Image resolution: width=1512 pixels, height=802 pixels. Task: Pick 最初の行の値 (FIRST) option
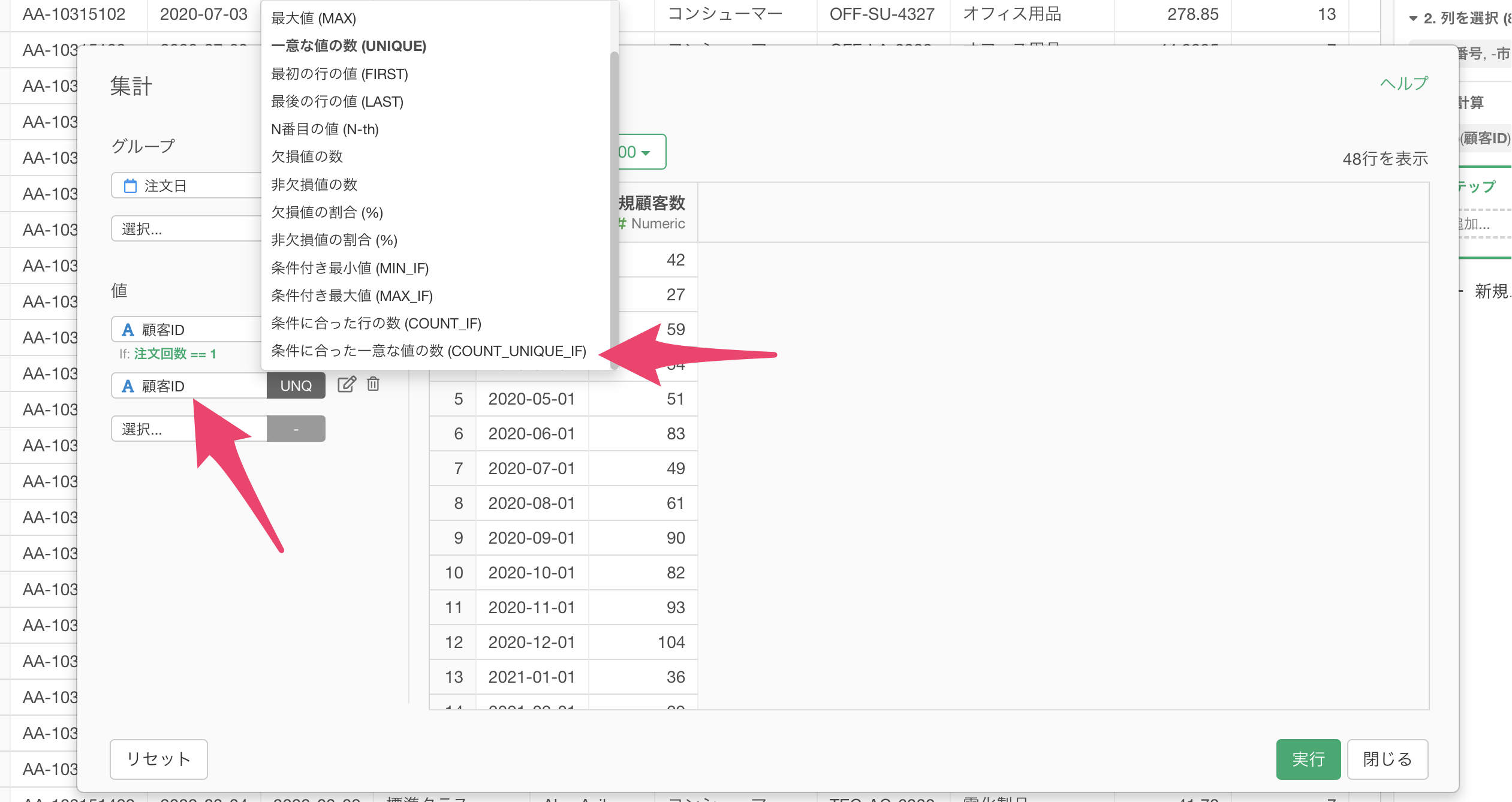[x=339, y=74]
